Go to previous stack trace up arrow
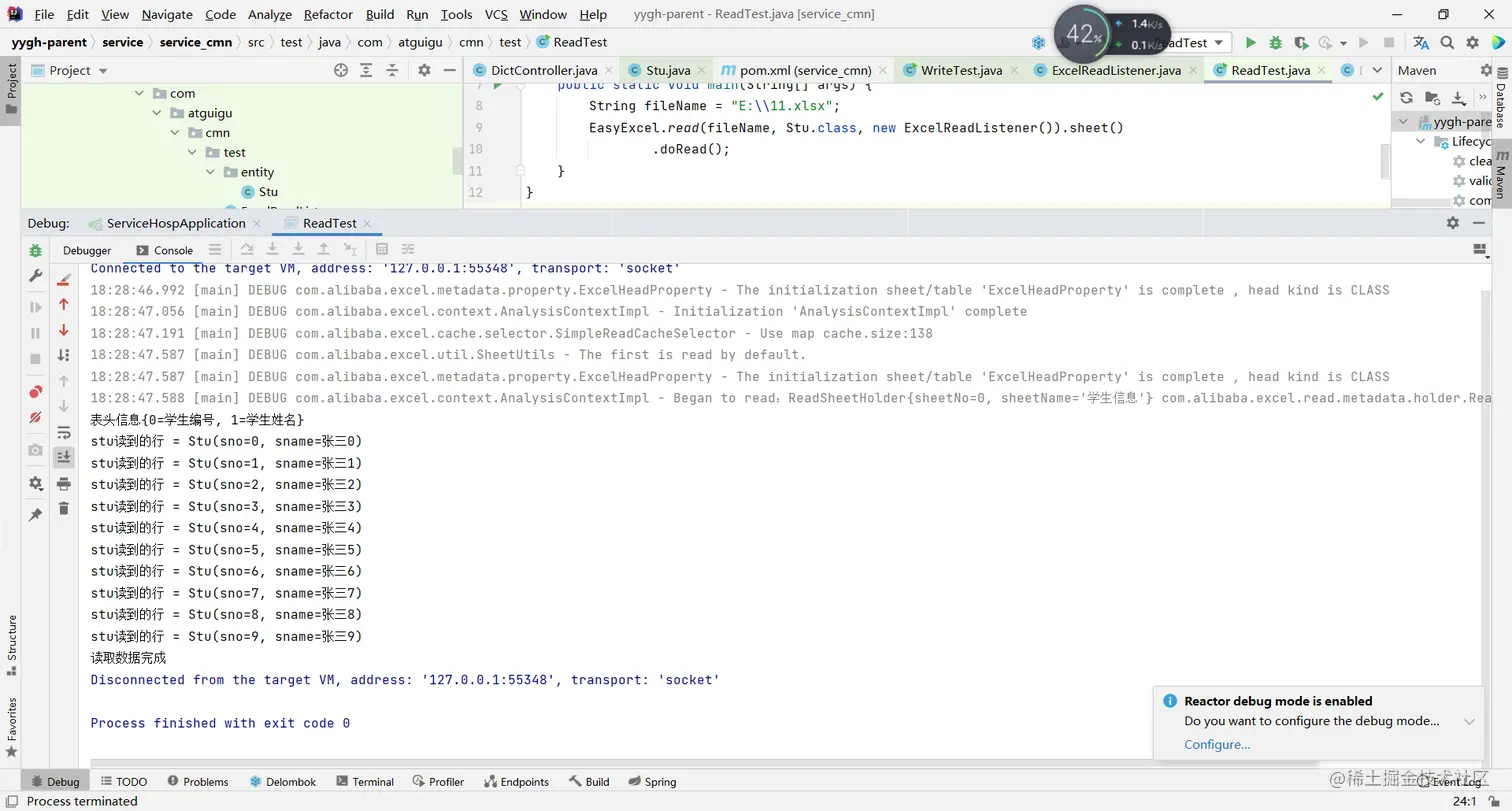This screenshot has height=811, width=1512. click(x=64, y=304)
